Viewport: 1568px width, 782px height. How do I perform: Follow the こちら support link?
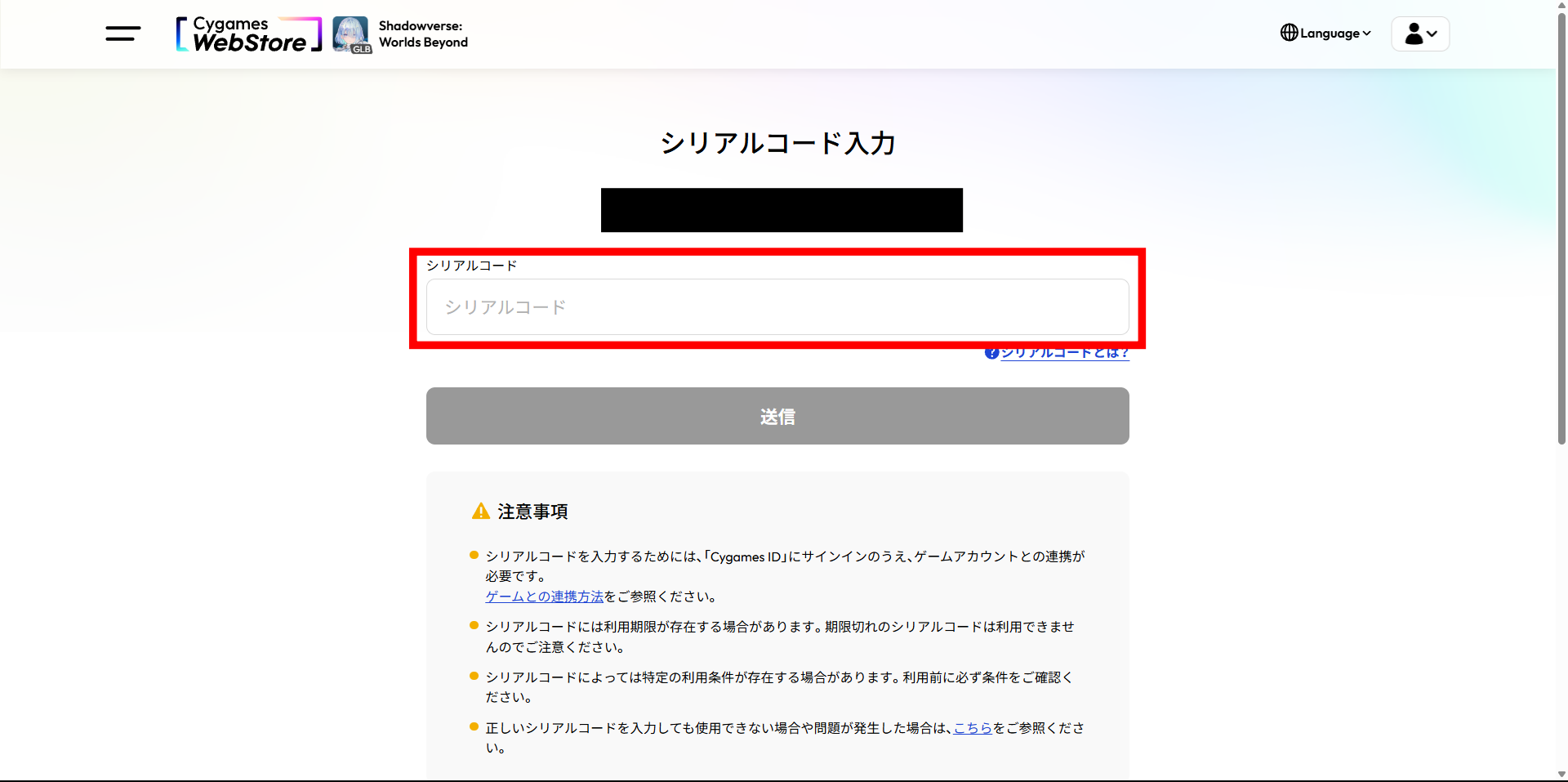tap(973, 728)
